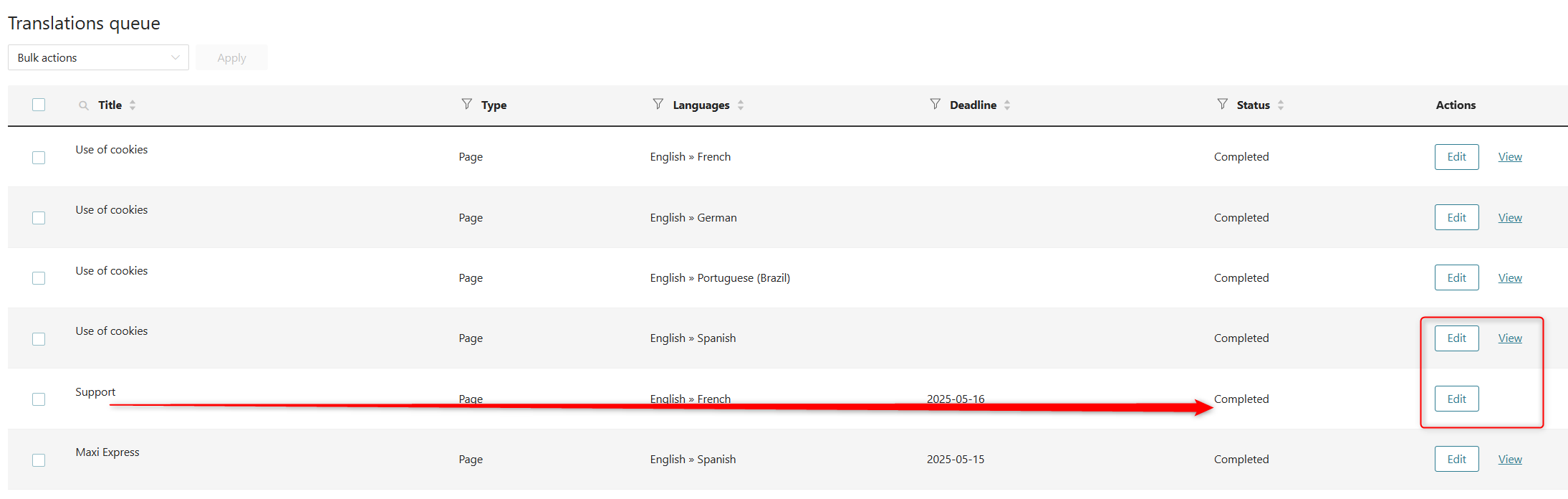
Task: View the Use of cookies German translation
Action: click(x=1510, y=217)
